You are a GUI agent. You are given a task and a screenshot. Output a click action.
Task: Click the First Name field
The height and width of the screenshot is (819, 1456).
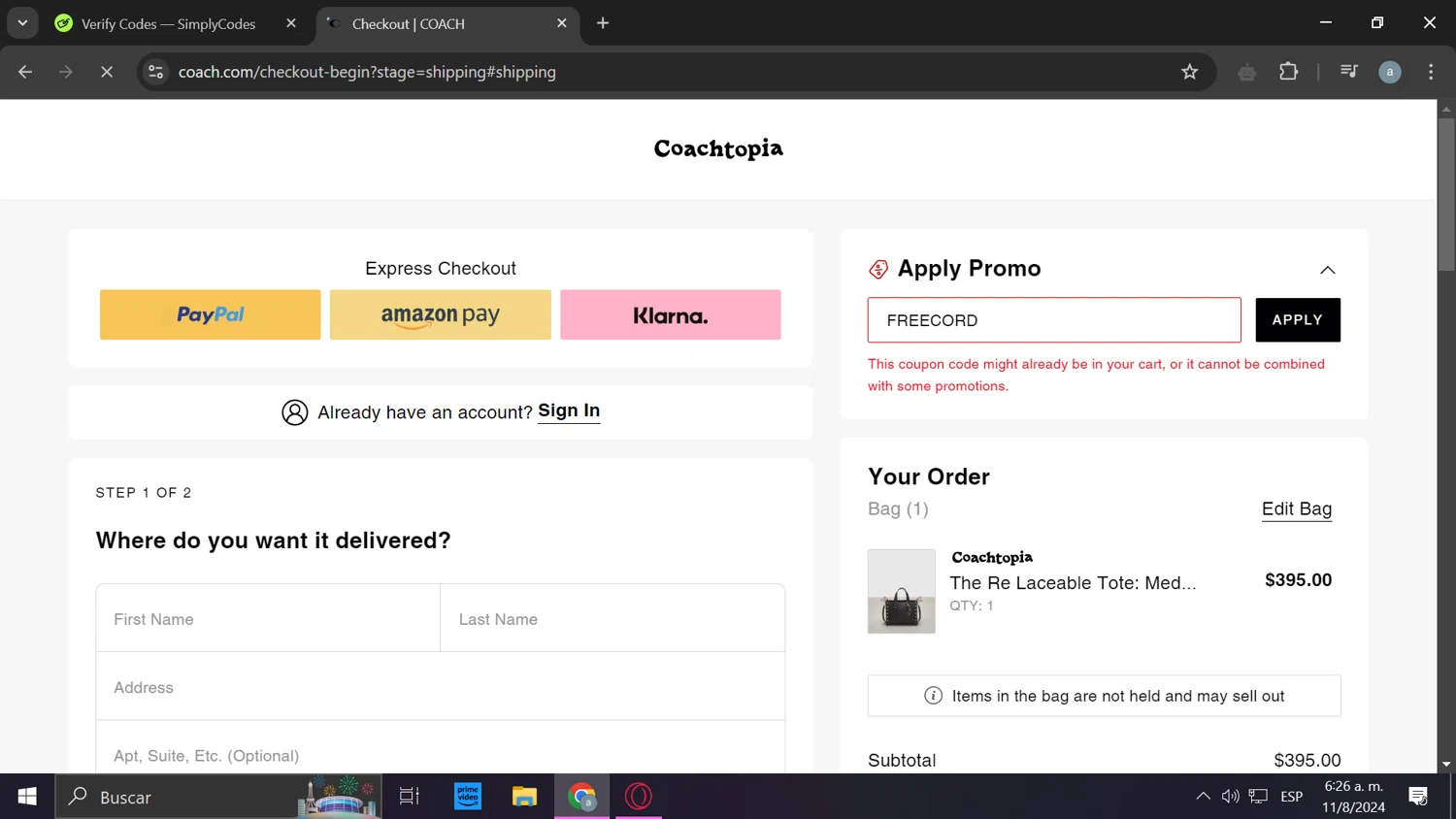click(268, 618)
